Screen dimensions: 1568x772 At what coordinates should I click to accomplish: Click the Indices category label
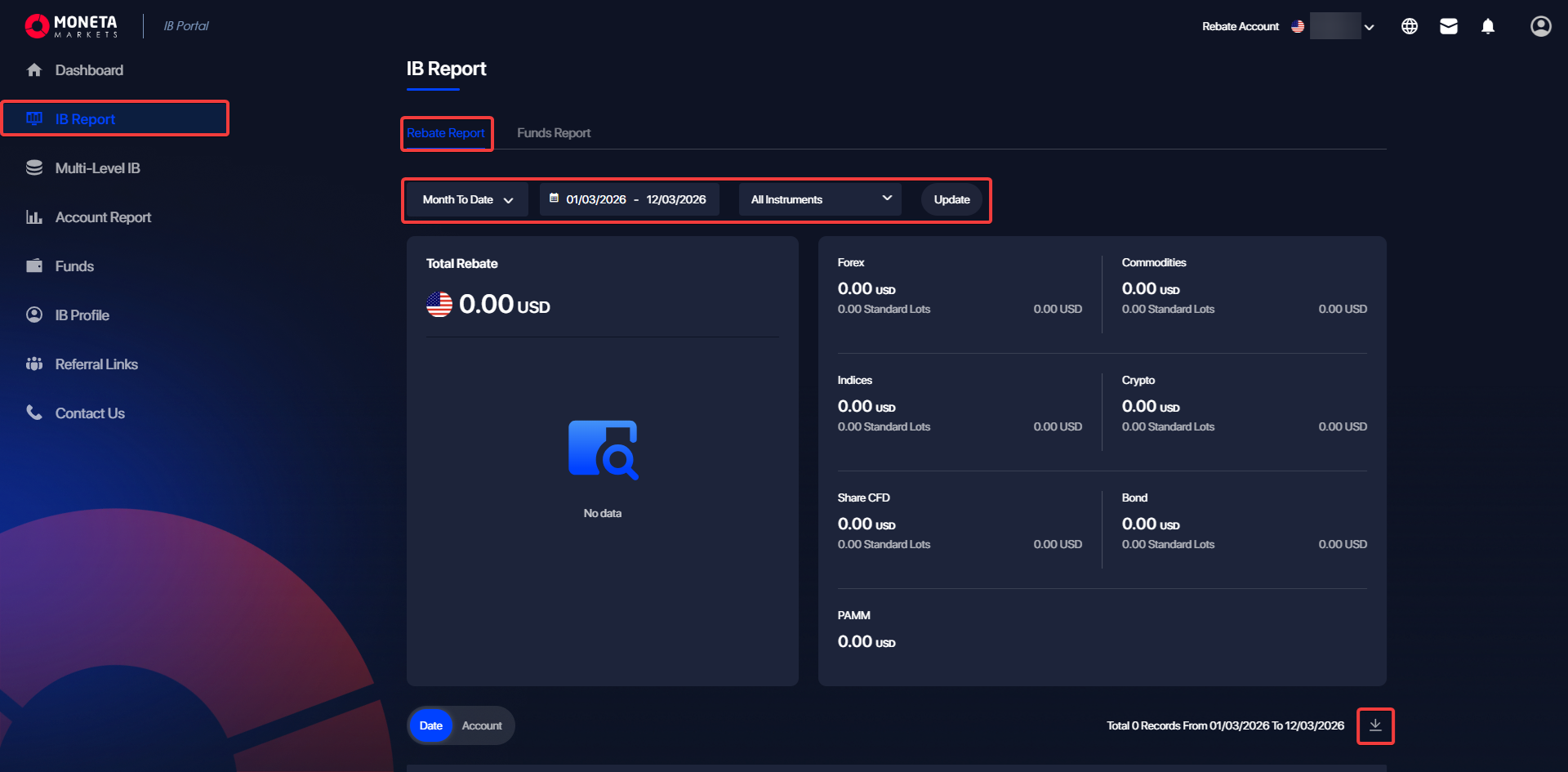point(855,380)
